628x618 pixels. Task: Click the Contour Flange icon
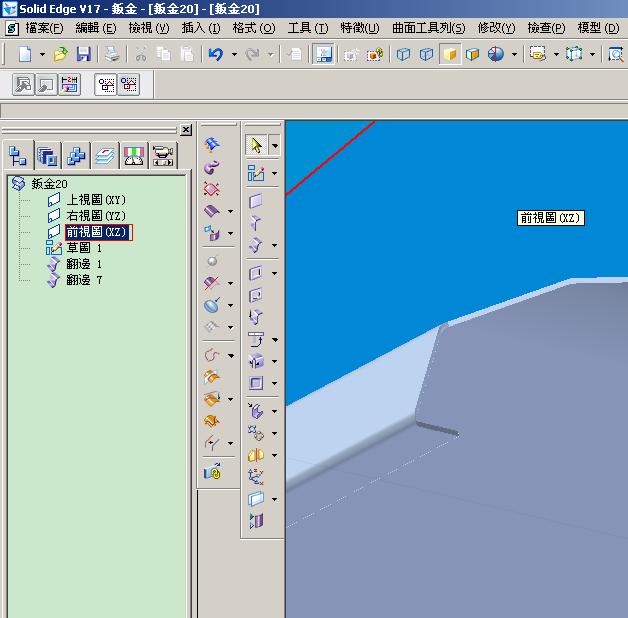click(x=256, y=245)
